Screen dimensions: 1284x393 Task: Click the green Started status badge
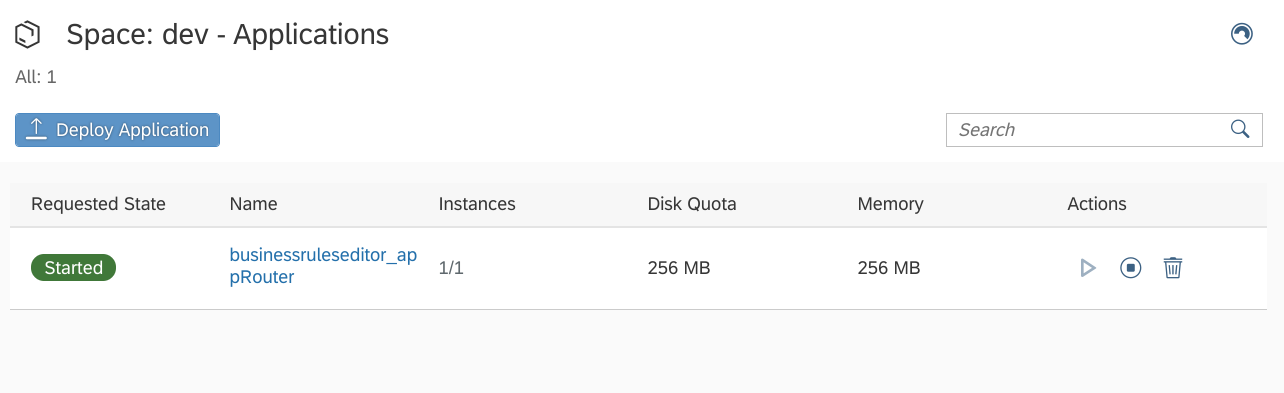click(x=73, y=267)
